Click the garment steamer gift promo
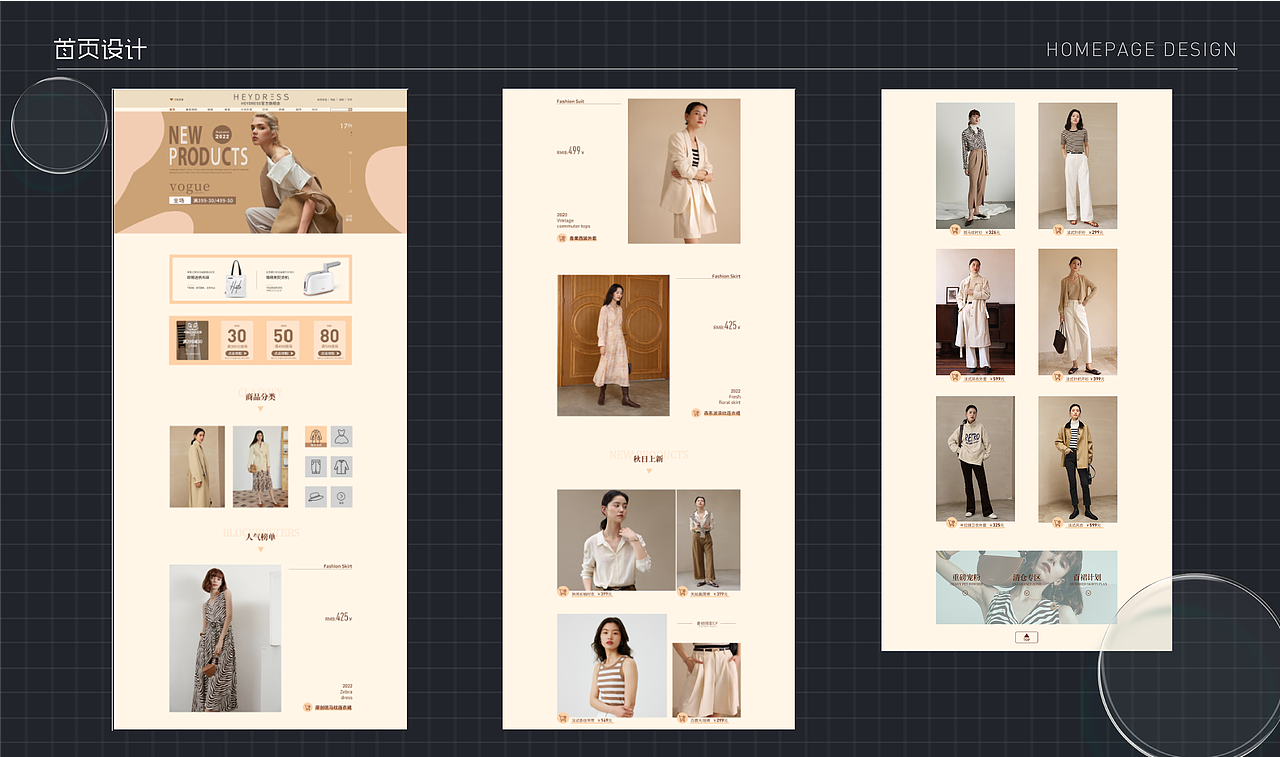This screenshot has height=757, width=1280. (x=305, y=279)
